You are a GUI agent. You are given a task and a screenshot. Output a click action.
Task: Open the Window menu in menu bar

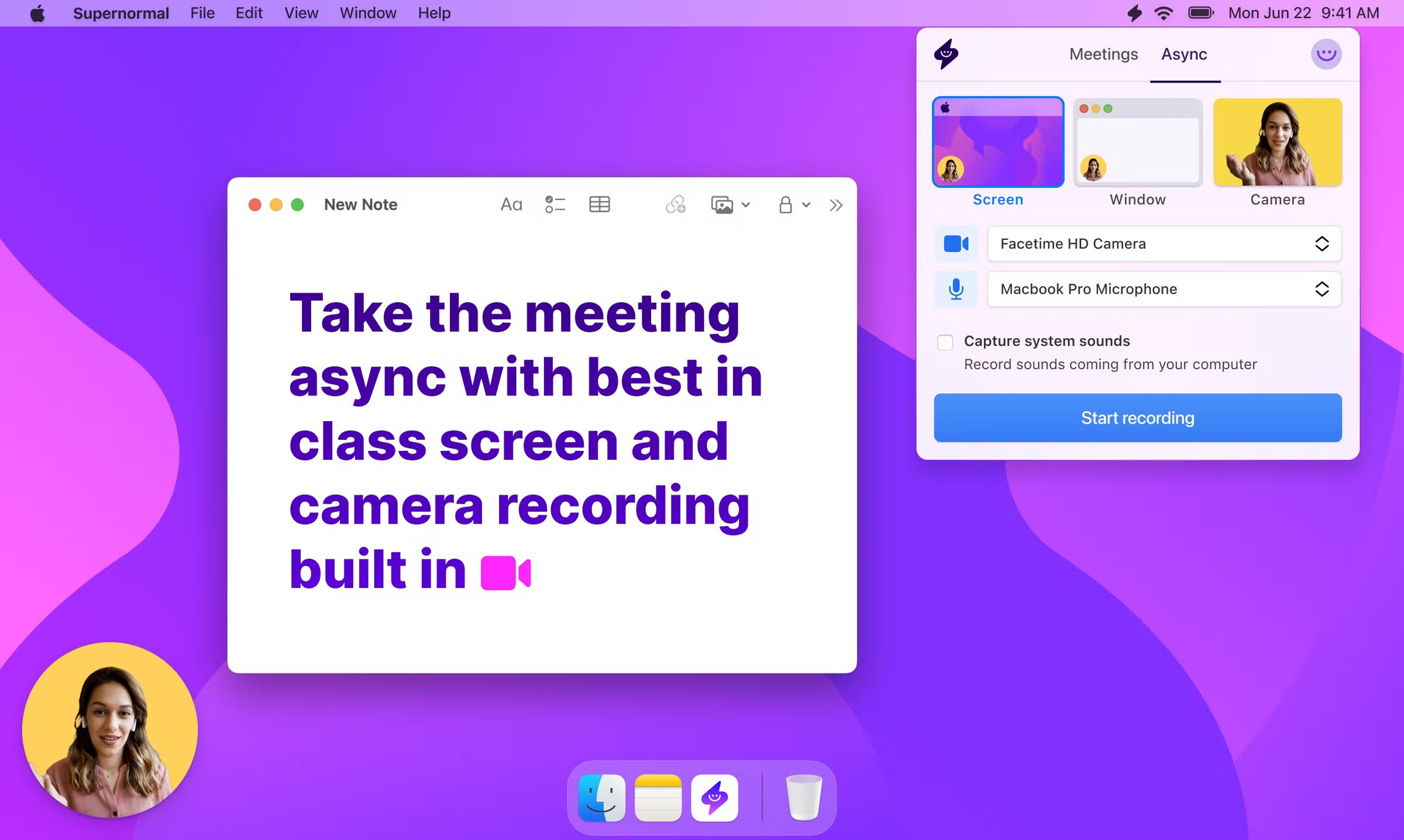pos(368,13)
